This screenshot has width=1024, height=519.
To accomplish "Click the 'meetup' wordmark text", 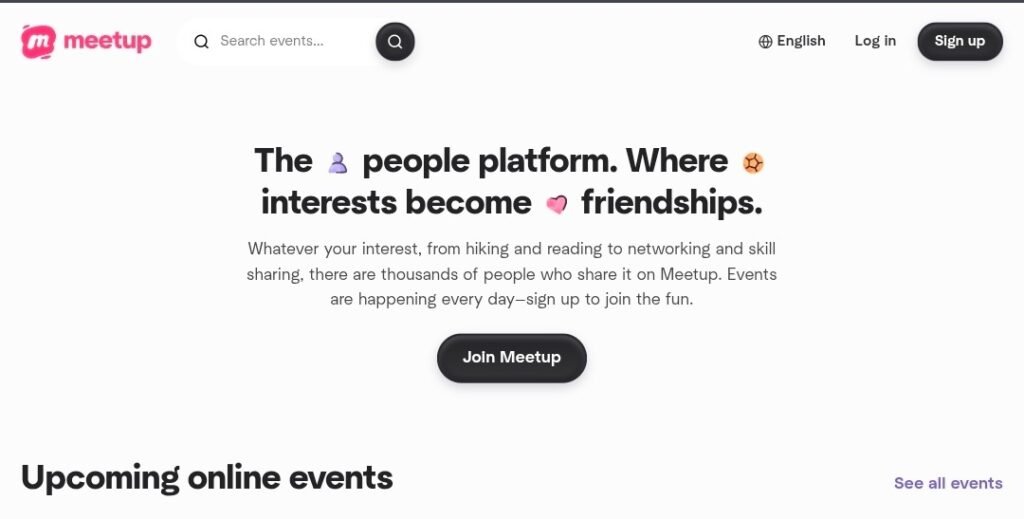I will pos(107,41).
